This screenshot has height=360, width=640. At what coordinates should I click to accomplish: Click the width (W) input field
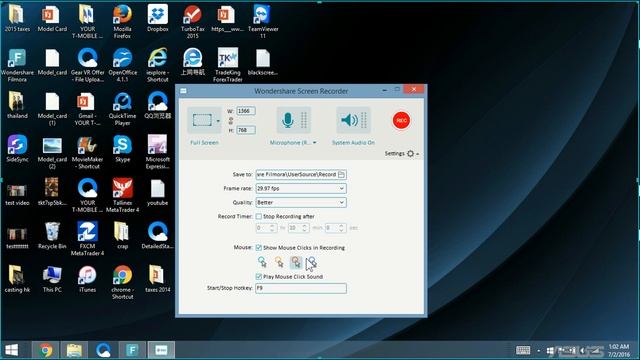click(x=246, y=111)
